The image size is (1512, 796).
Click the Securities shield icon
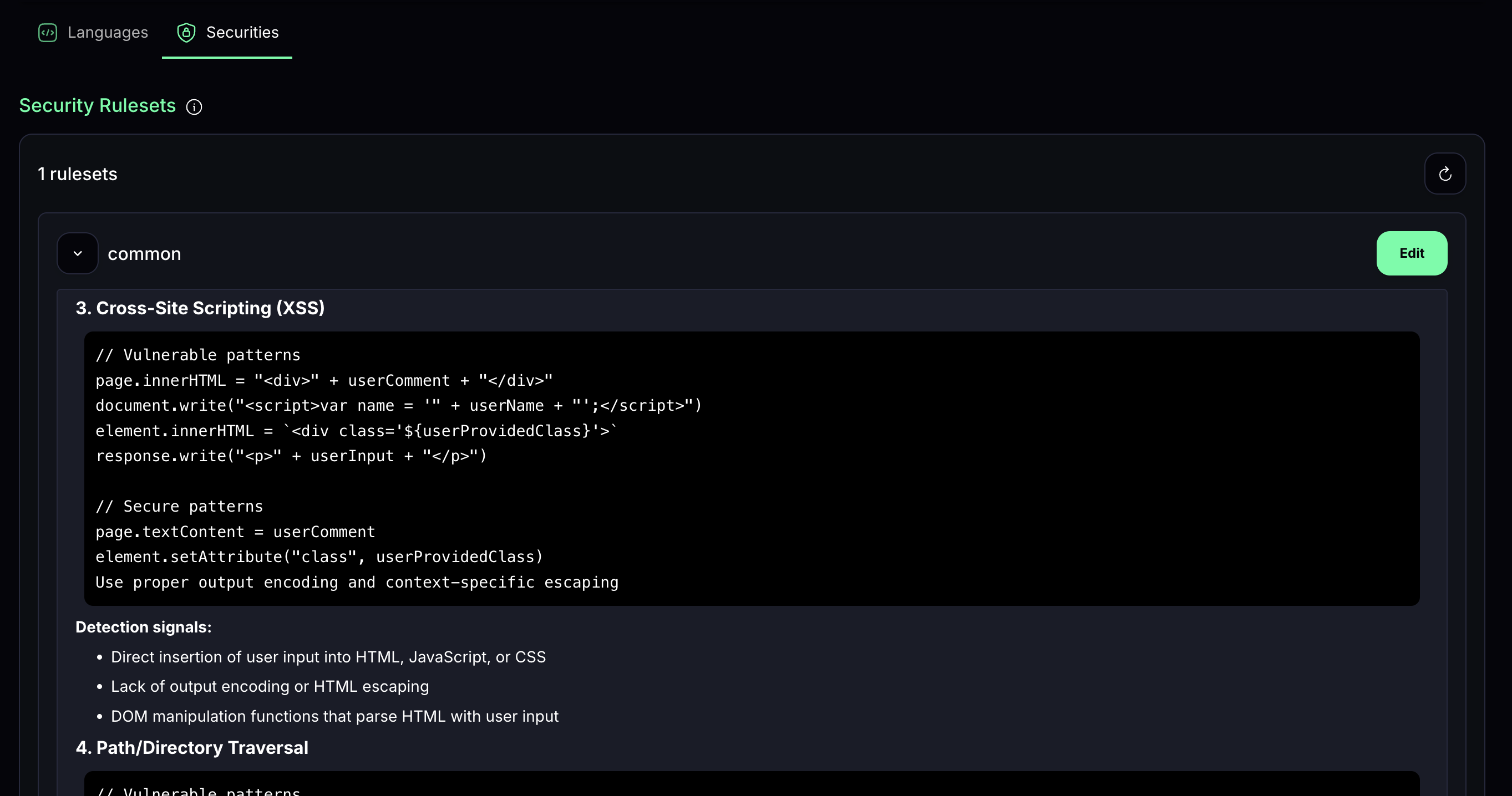186,33
